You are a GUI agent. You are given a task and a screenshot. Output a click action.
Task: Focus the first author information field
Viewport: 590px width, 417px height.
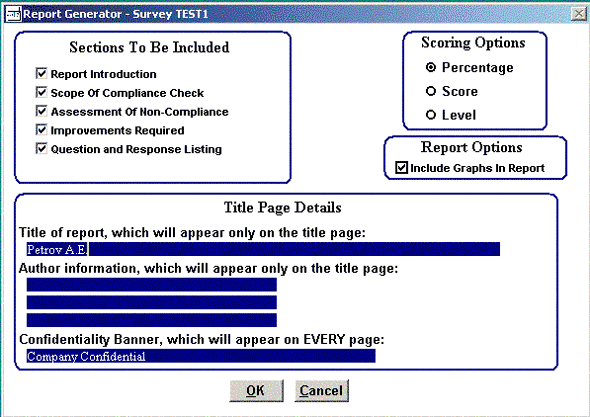(x=152, y=285)
